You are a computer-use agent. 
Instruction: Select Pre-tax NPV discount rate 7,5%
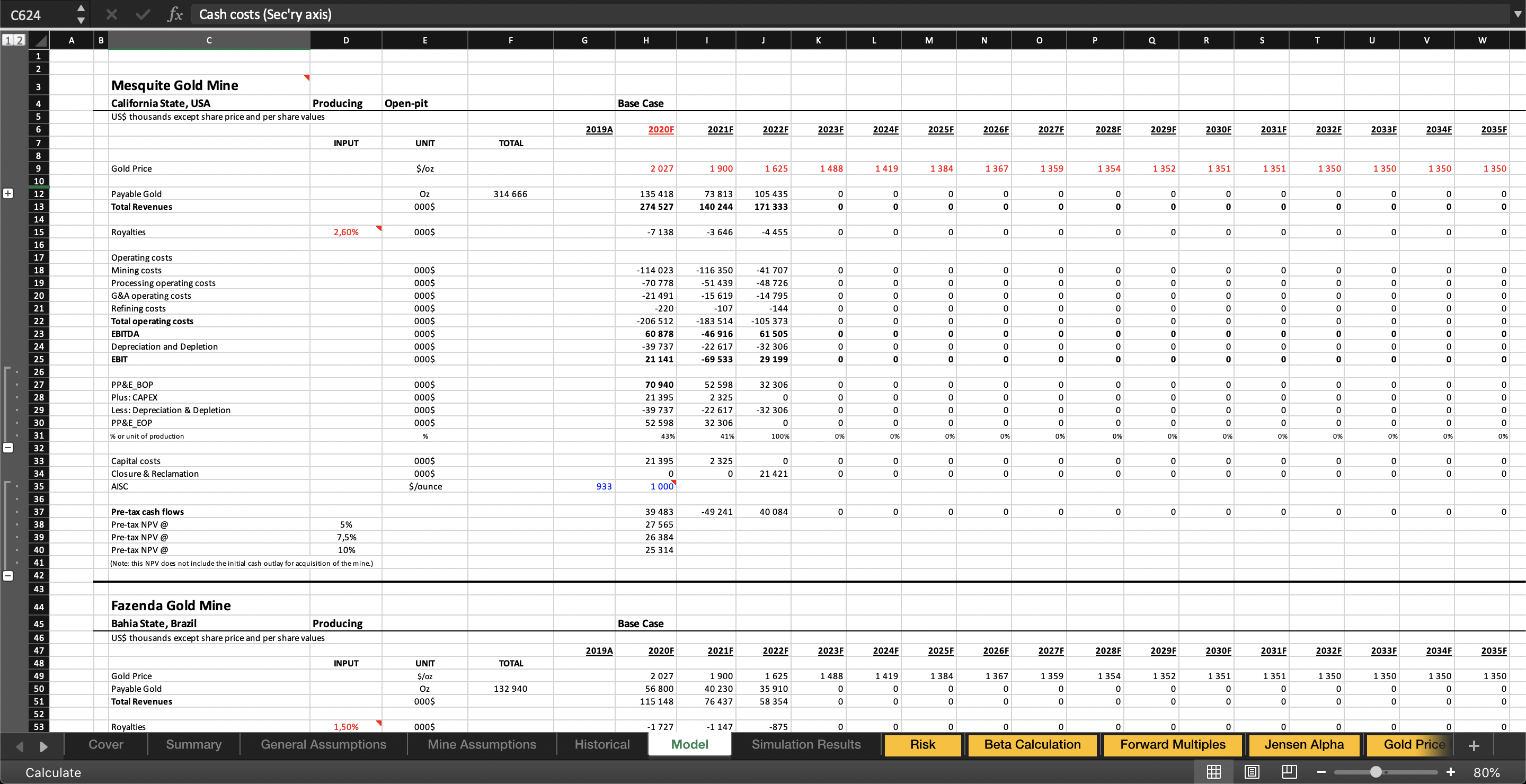(x=346, y=537)
